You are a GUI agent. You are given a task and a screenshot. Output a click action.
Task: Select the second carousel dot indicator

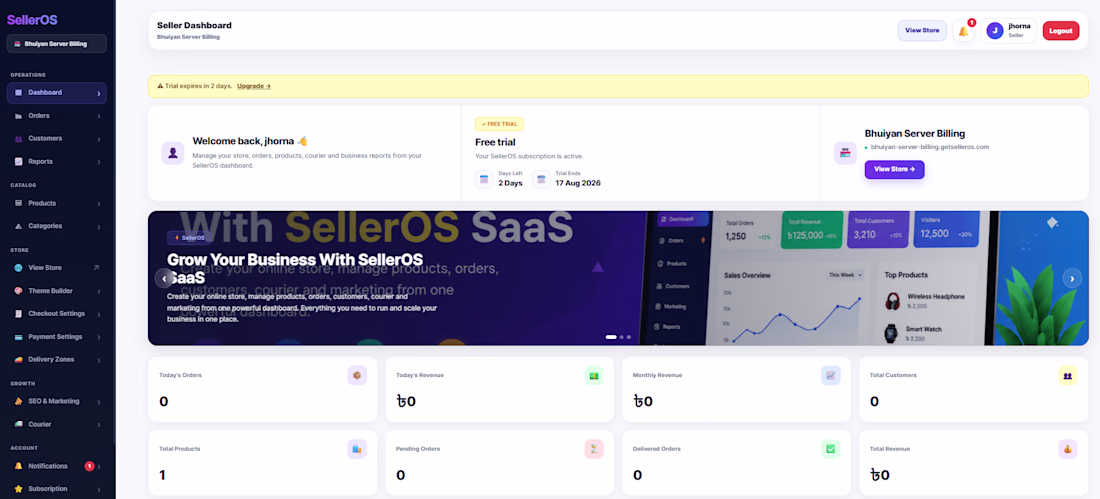tap(622, 337)
